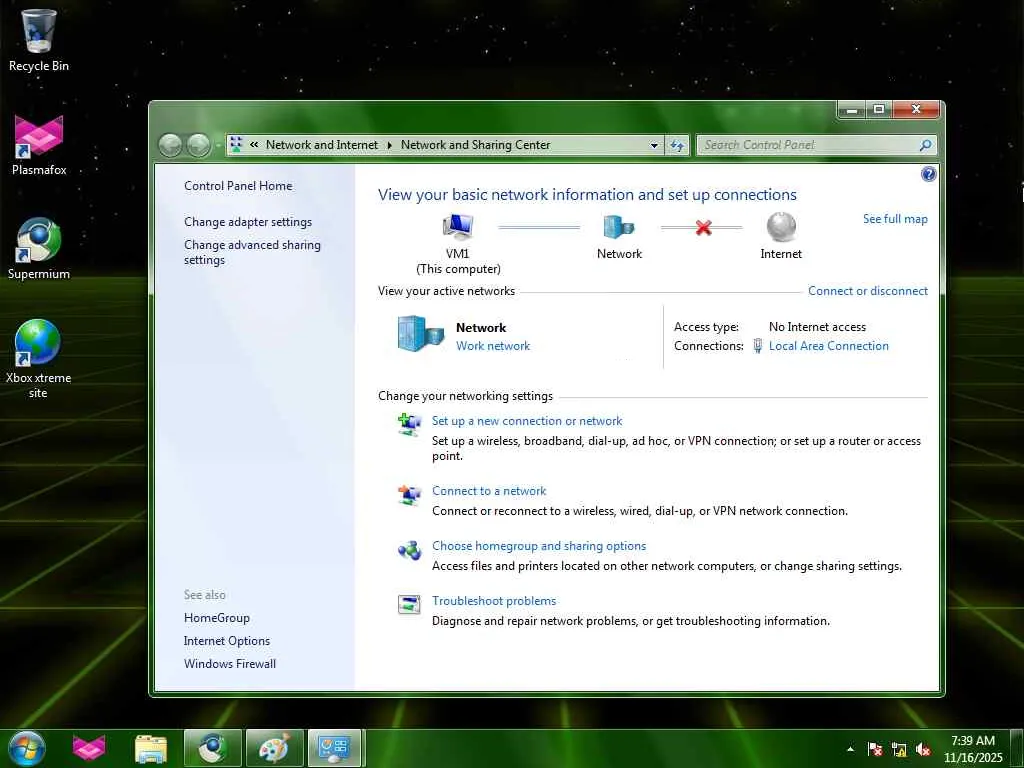Click the Back navigation arrow

click(x=170, y=145)
